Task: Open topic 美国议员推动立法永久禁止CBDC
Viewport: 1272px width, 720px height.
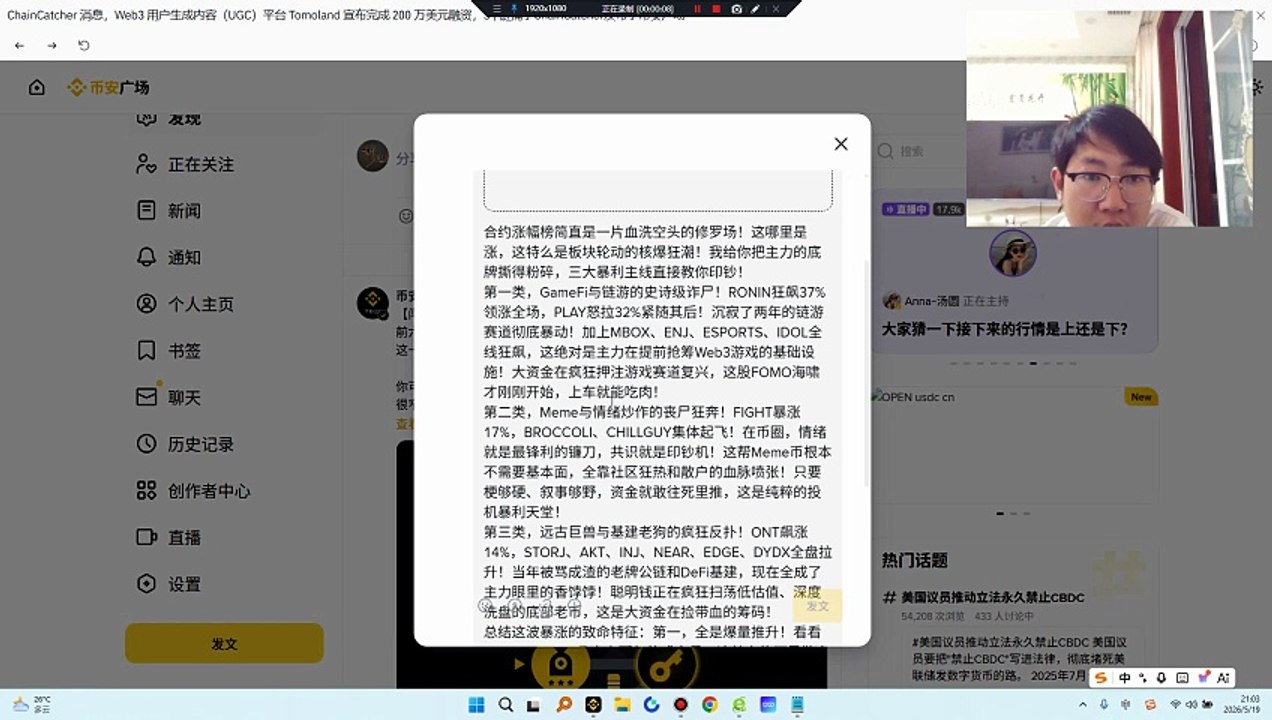Action: coord(993,598)
